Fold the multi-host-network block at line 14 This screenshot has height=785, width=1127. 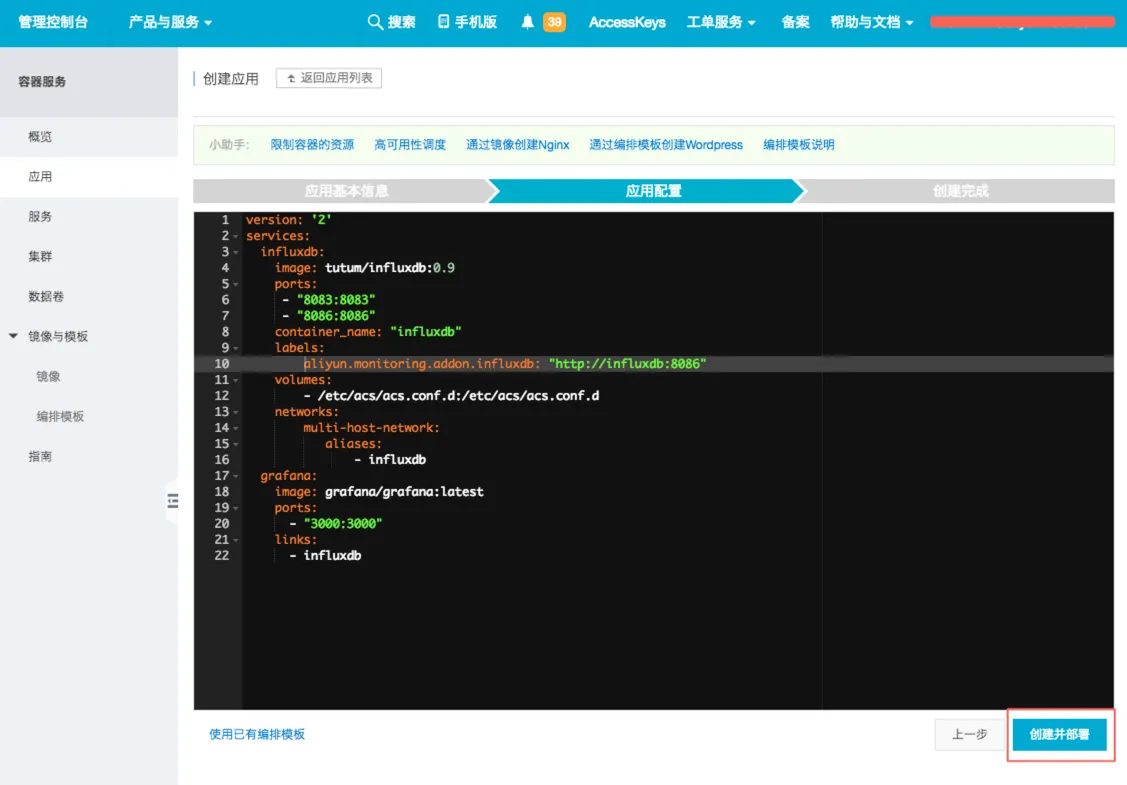tap(235, 428)
